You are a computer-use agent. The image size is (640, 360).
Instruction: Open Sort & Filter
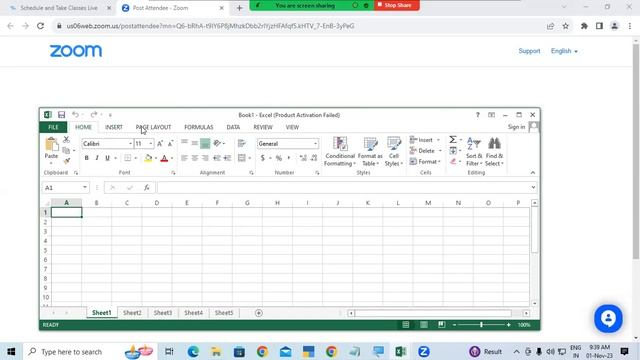[474, 151]
